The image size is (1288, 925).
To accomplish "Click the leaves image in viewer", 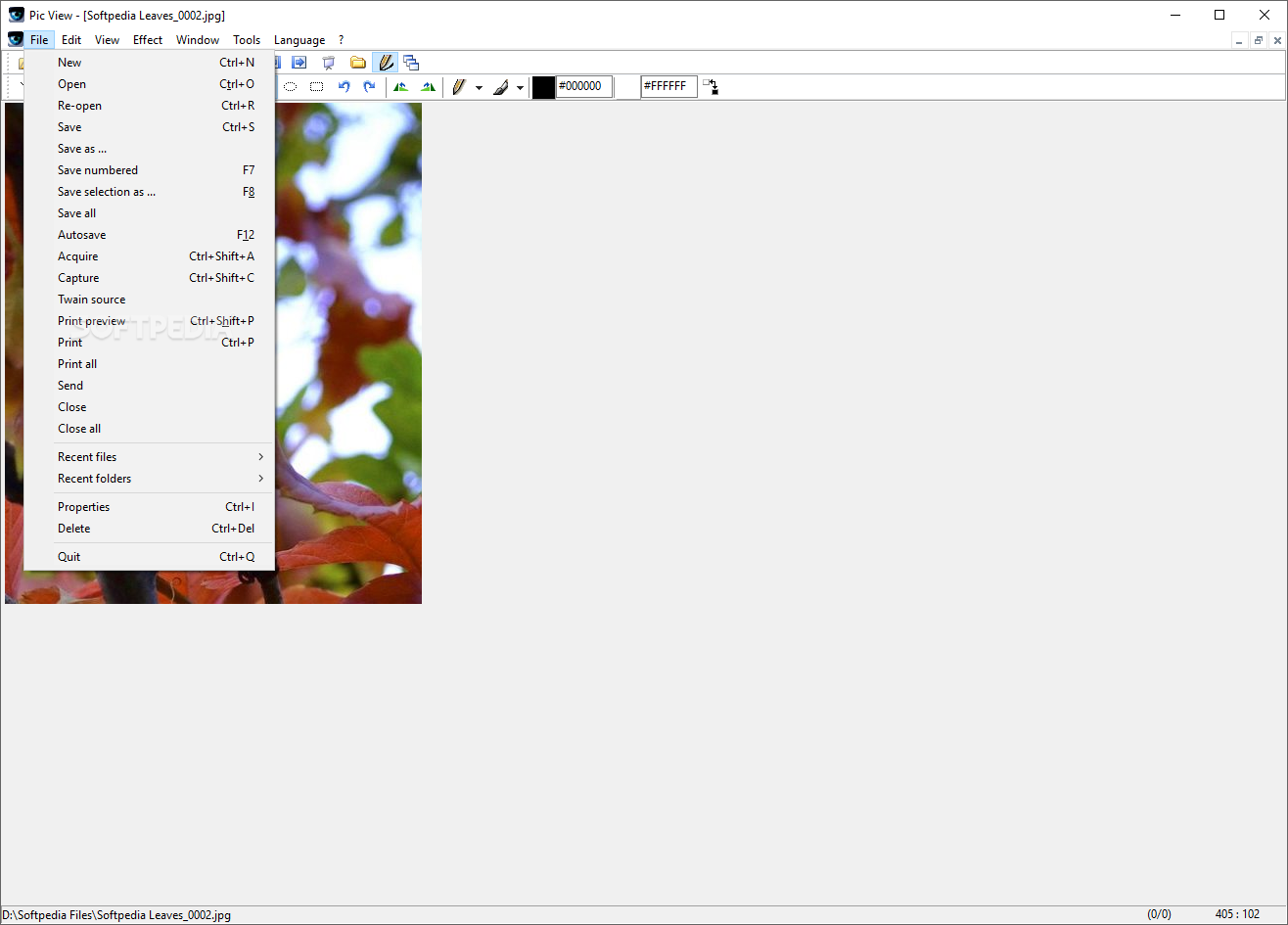I will [x=348, y=352].
